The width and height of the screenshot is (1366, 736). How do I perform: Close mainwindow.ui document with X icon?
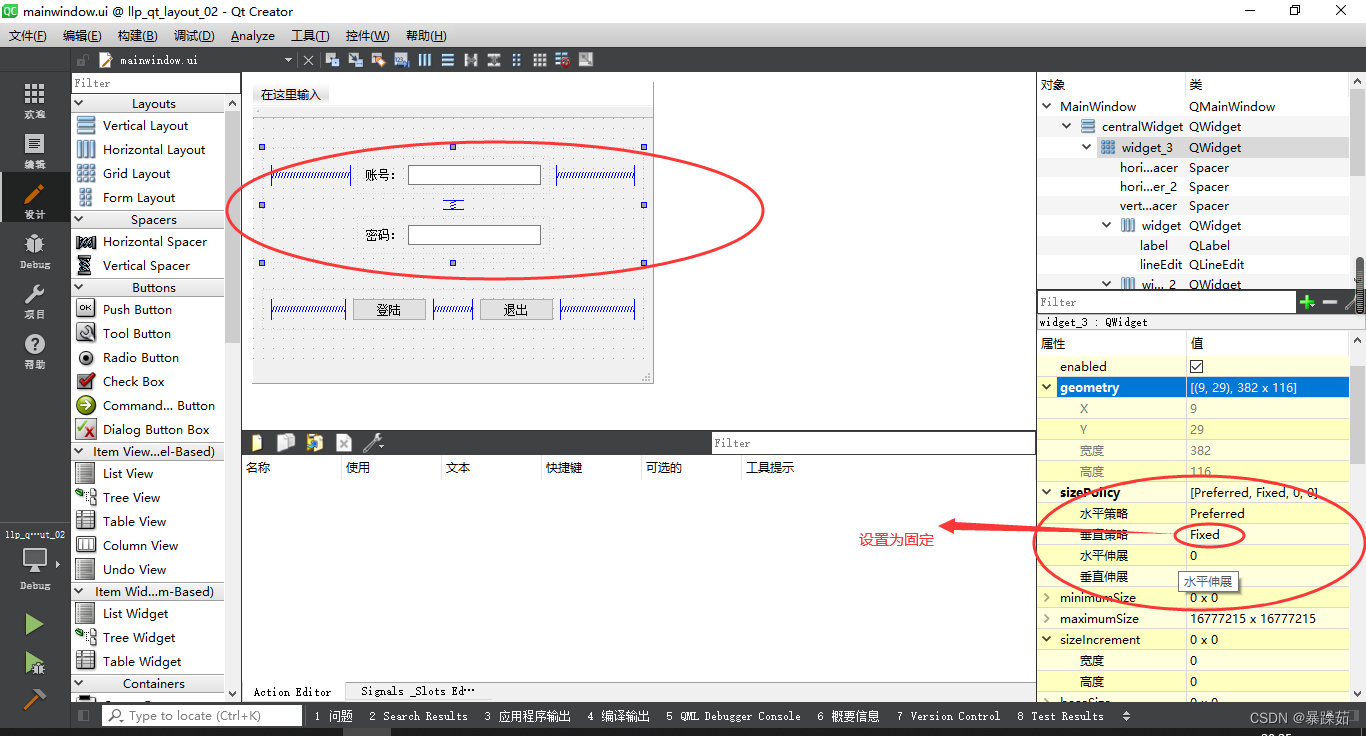[308, 60]
